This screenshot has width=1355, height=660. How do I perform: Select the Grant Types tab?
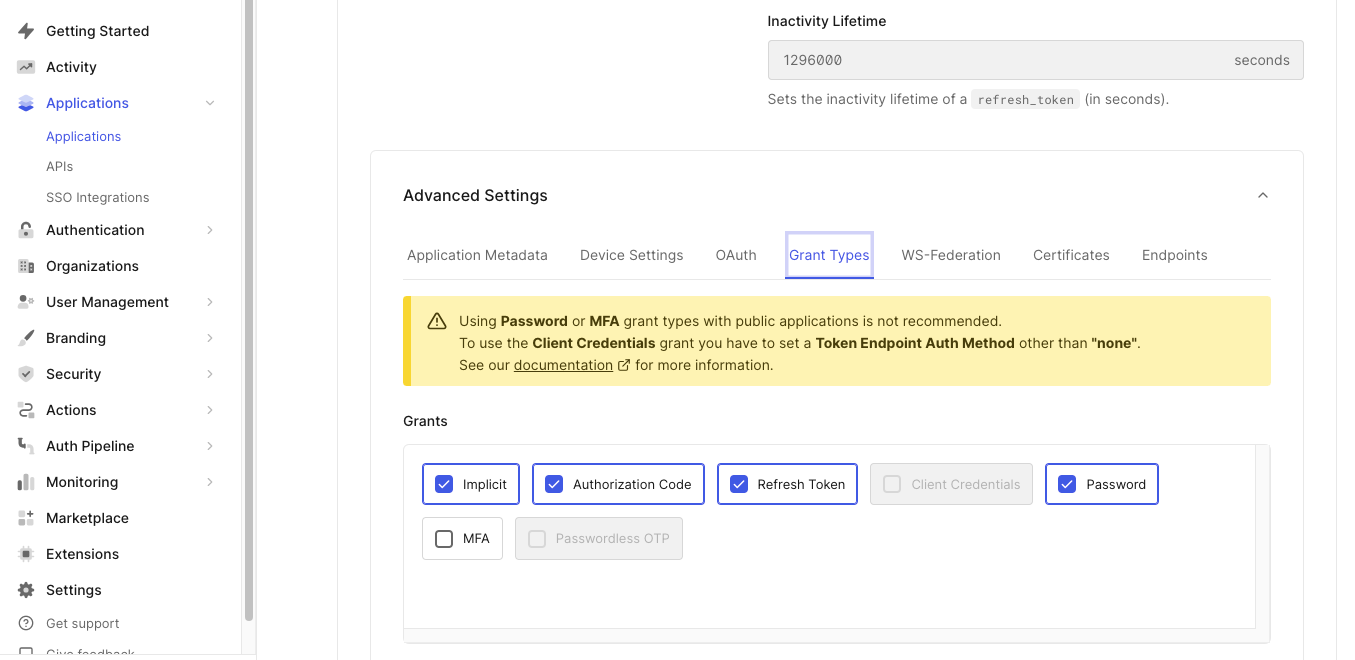tap(829, 255)
